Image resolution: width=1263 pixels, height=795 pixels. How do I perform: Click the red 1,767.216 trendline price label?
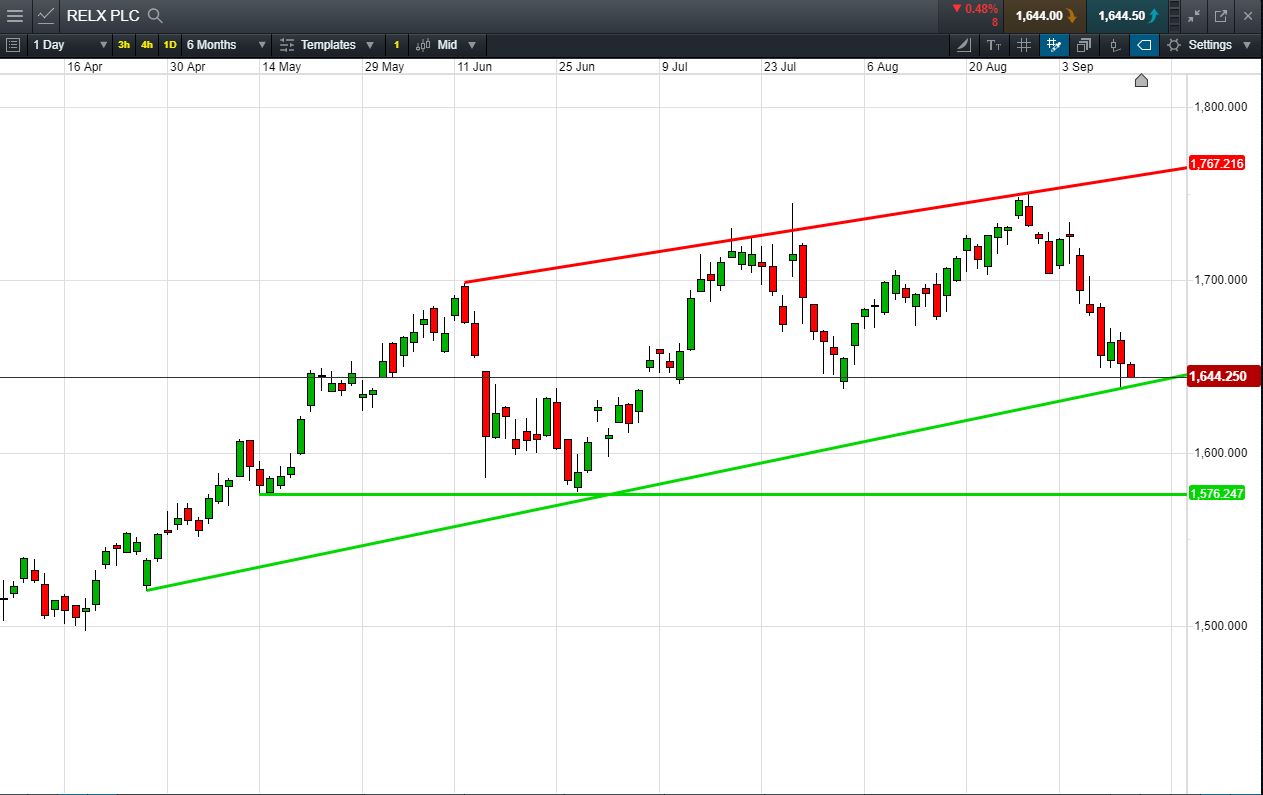click(1217, 163)
